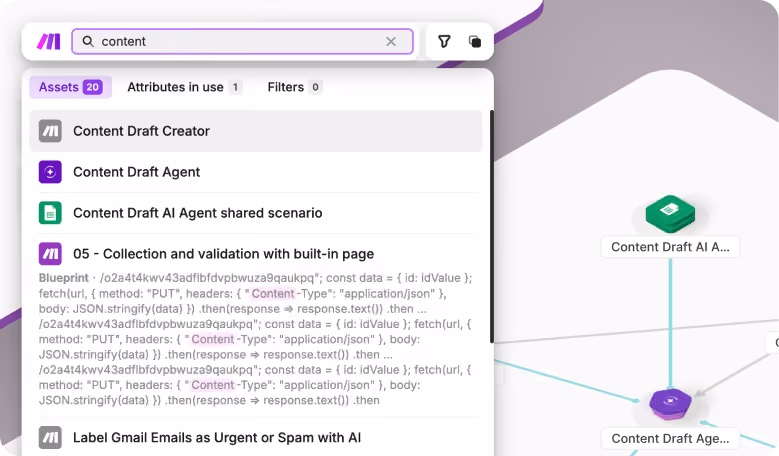This screenshot has width=779, height=456.
Task: Open Content Draft AI Agent shared scenario
Action: pos(256,213)
